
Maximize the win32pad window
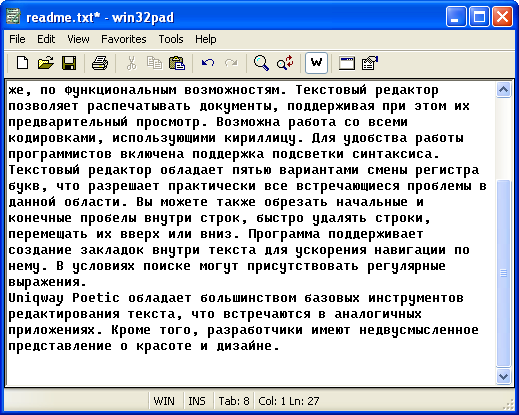tap(479, 17)
